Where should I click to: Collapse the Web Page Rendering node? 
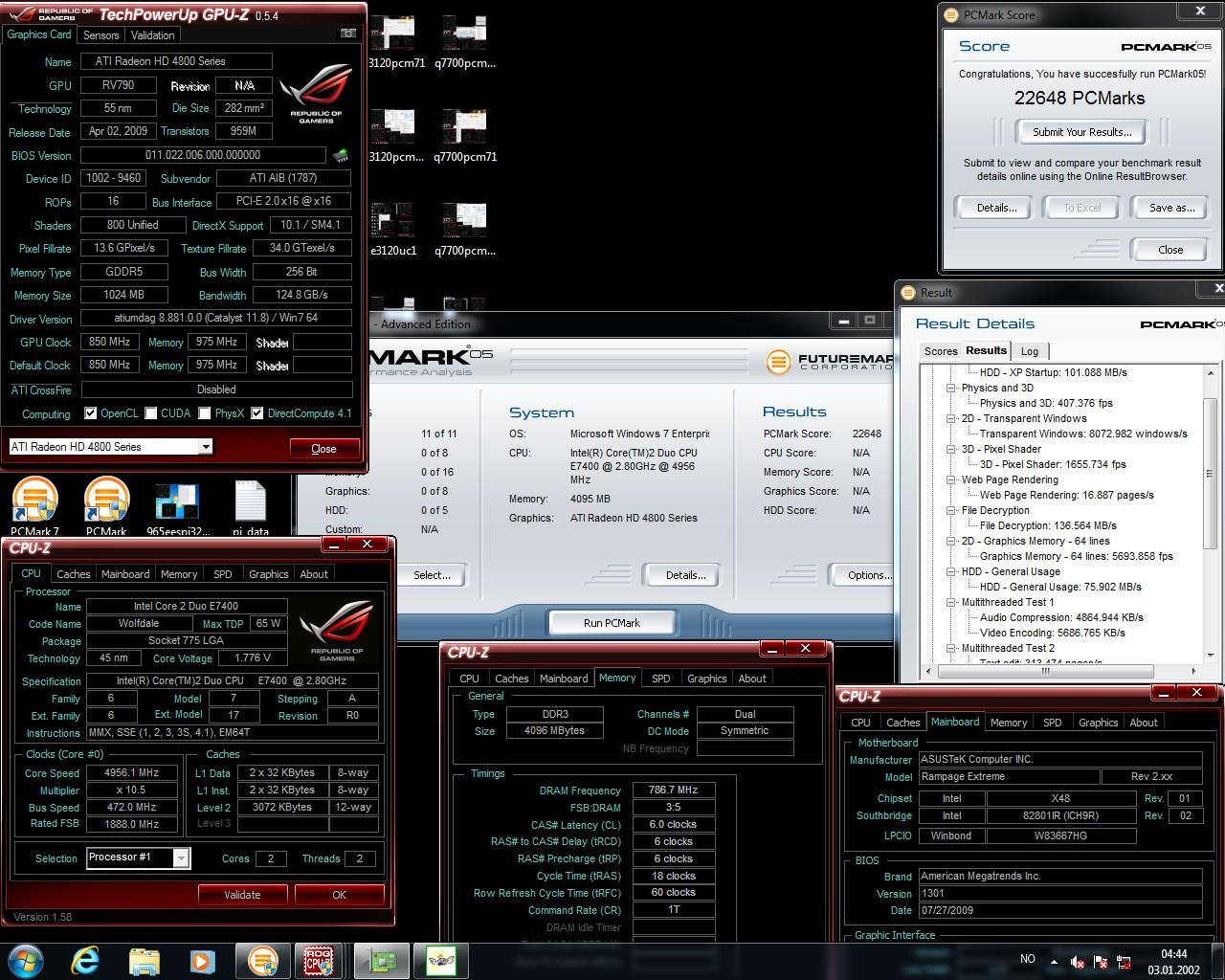(x=951, y=479)
